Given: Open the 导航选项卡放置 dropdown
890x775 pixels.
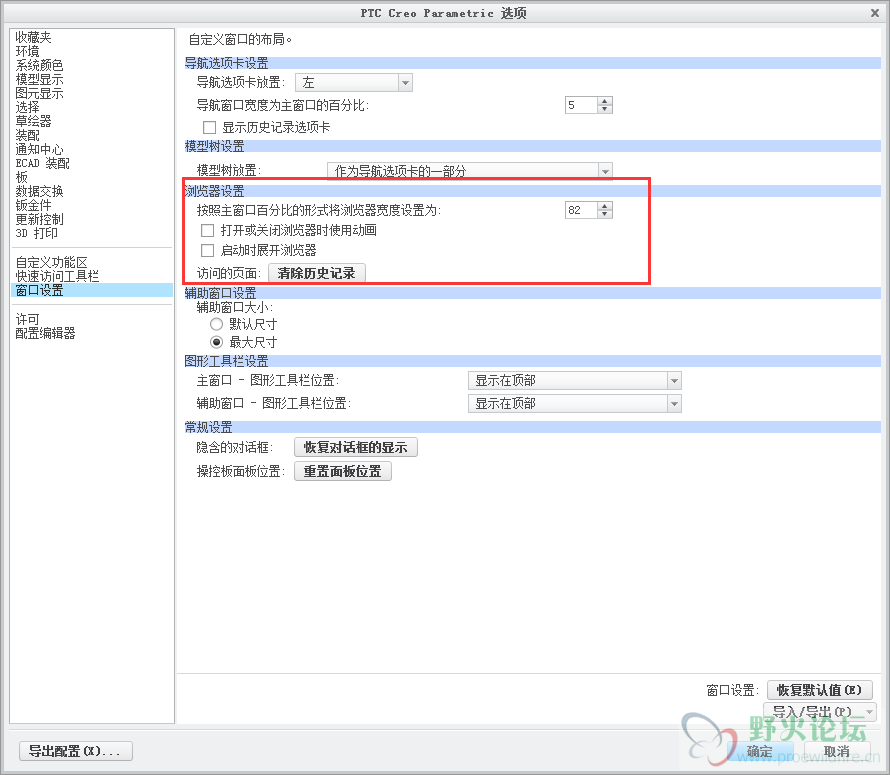Looking at the screenshot, I should coord(354,83).
